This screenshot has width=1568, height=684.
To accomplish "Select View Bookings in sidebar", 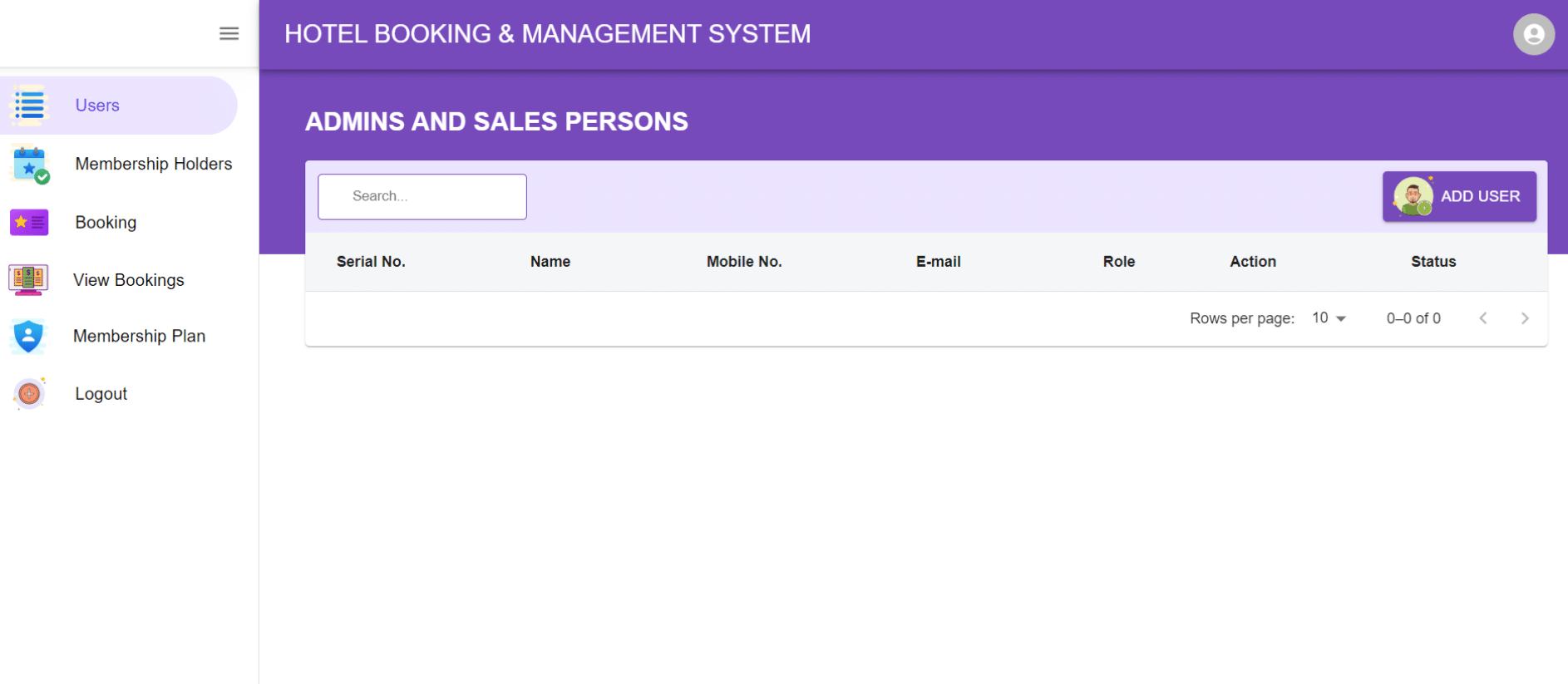I will point(129,280).
